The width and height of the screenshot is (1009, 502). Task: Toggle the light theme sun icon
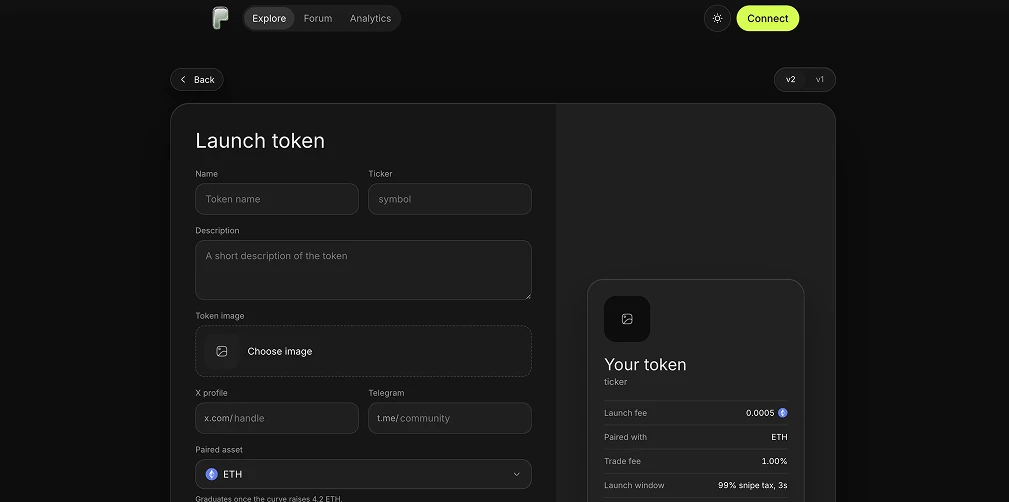(717, 19)
